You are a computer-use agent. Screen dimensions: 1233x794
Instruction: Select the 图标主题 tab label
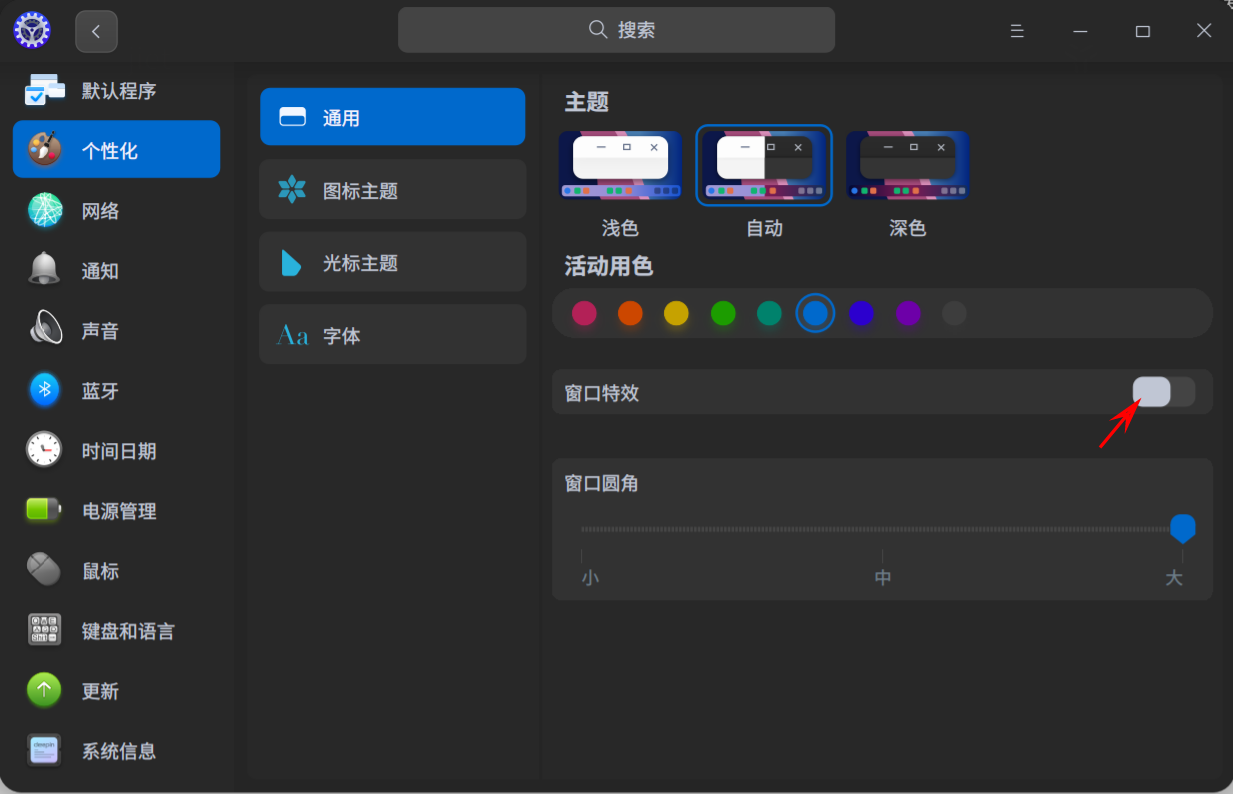tap(360, 191)
